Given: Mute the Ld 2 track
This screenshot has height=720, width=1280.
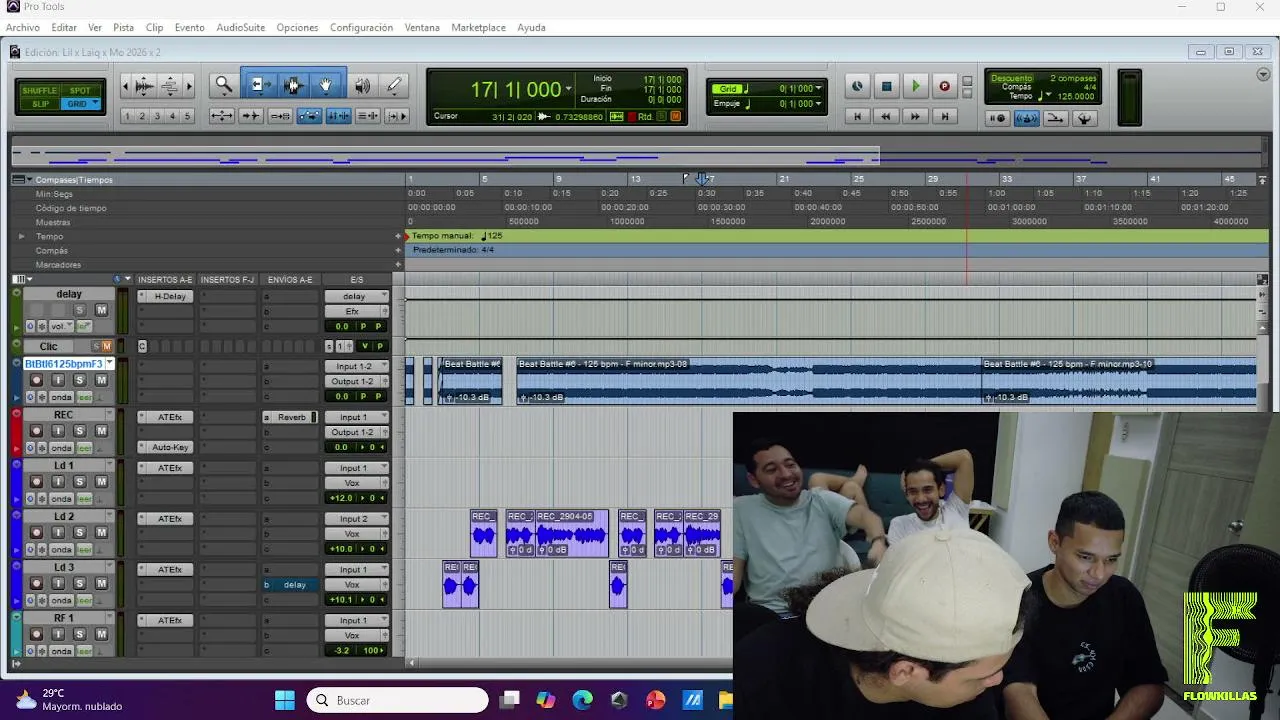Looking at the screenshot, I should (x=101, y=533).
